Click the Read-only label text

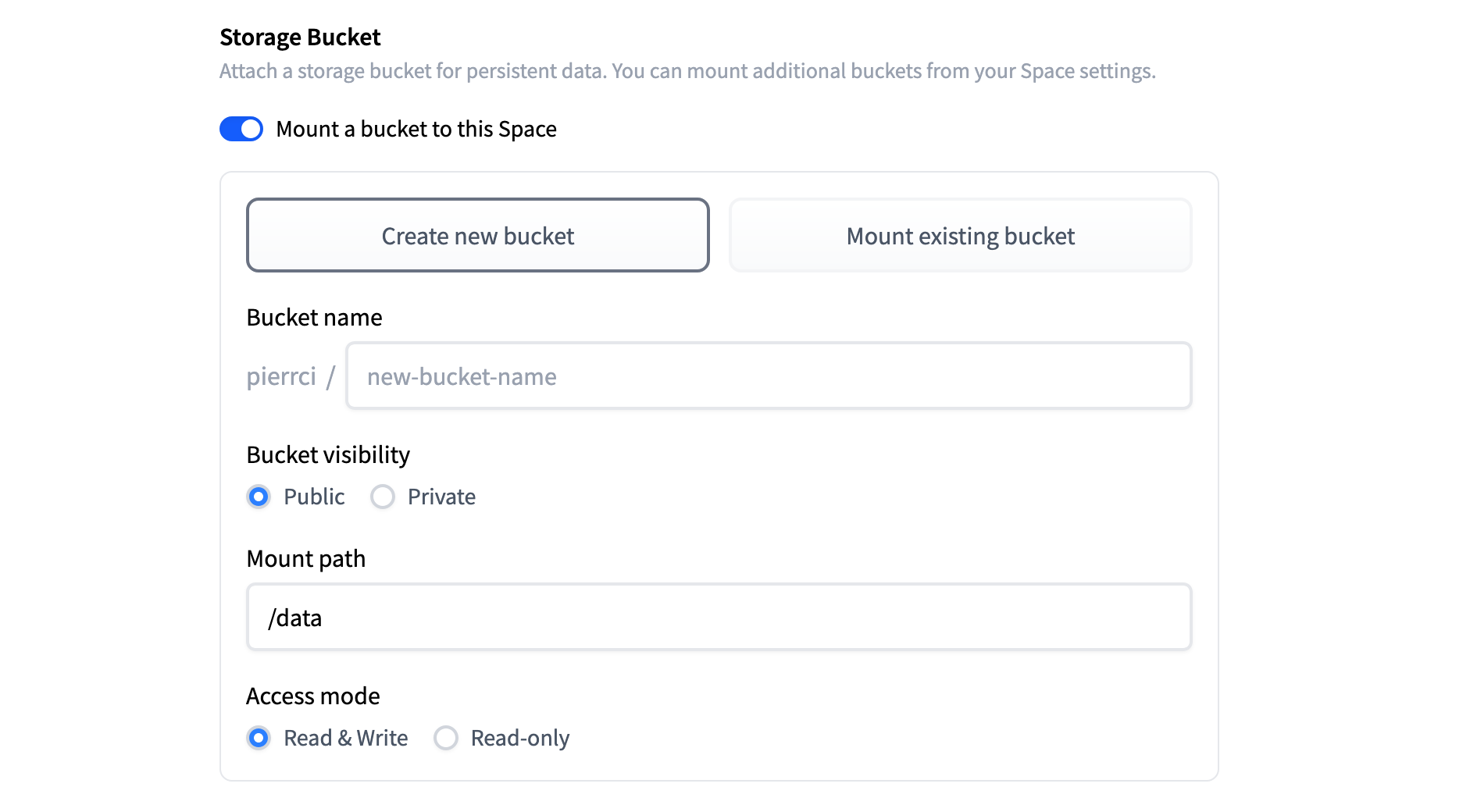point(519,738)
